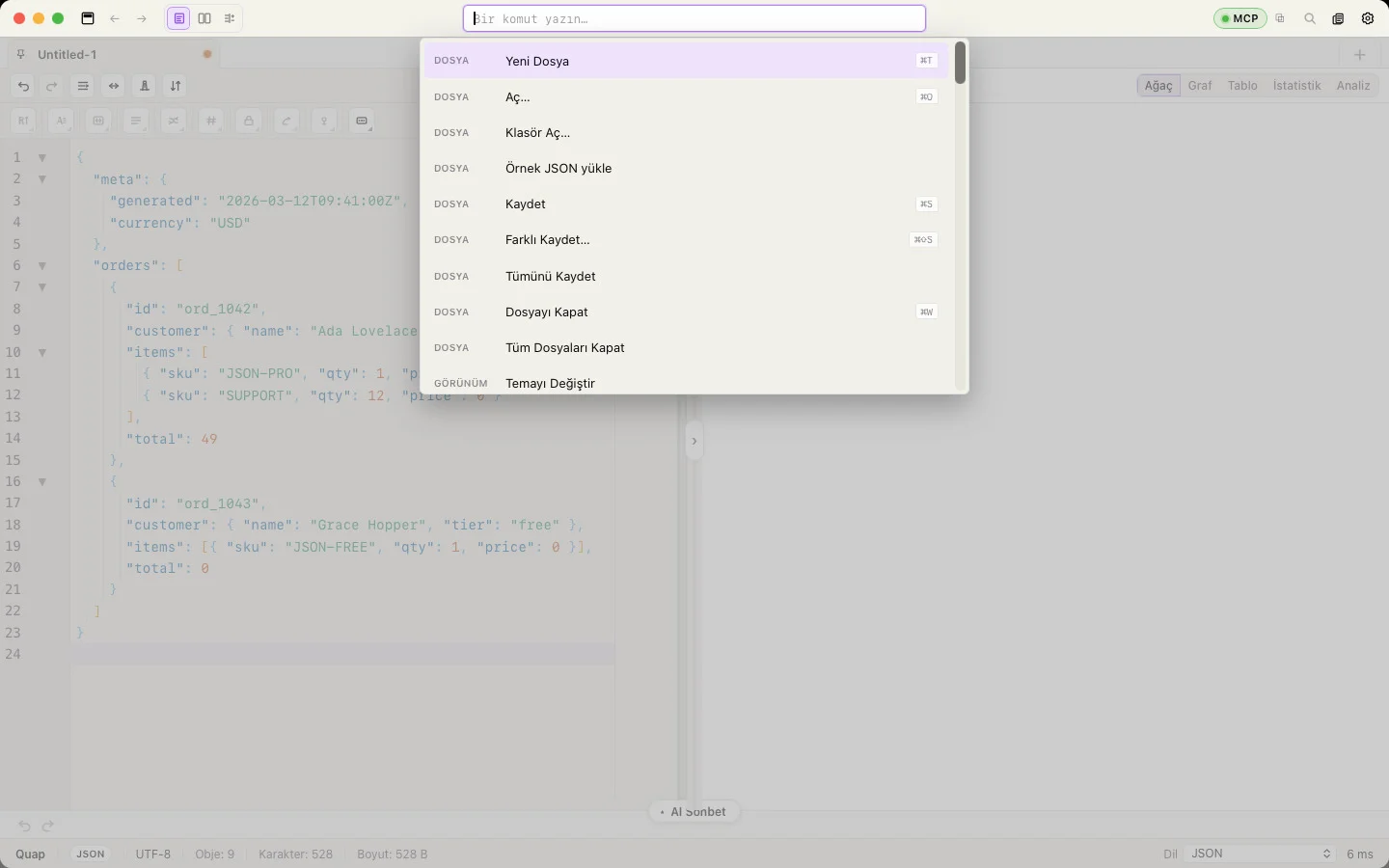The height and width of the screenshot is (868, 1389).
Task: Click the hash symbol toolbar icon
Action: [x=211, y=121]
